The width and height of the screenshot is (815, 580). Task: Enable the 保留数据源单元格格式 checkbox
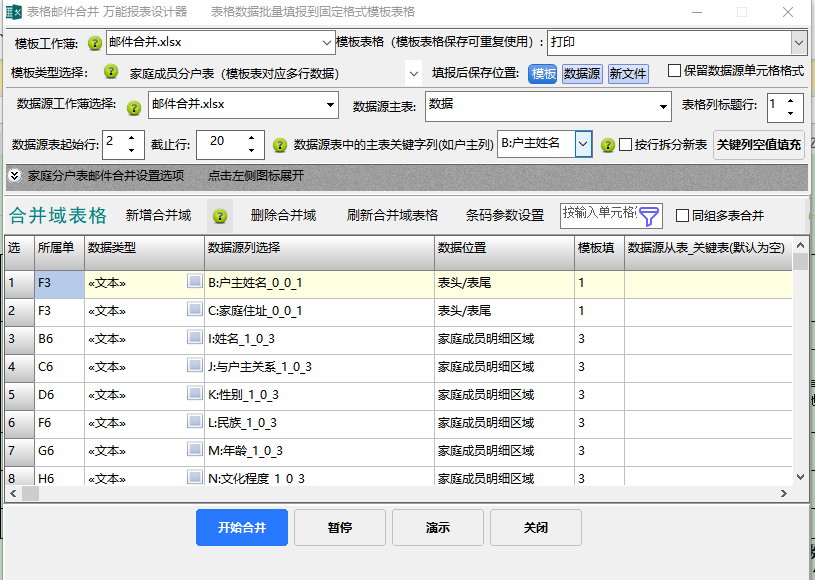point(674,71)
